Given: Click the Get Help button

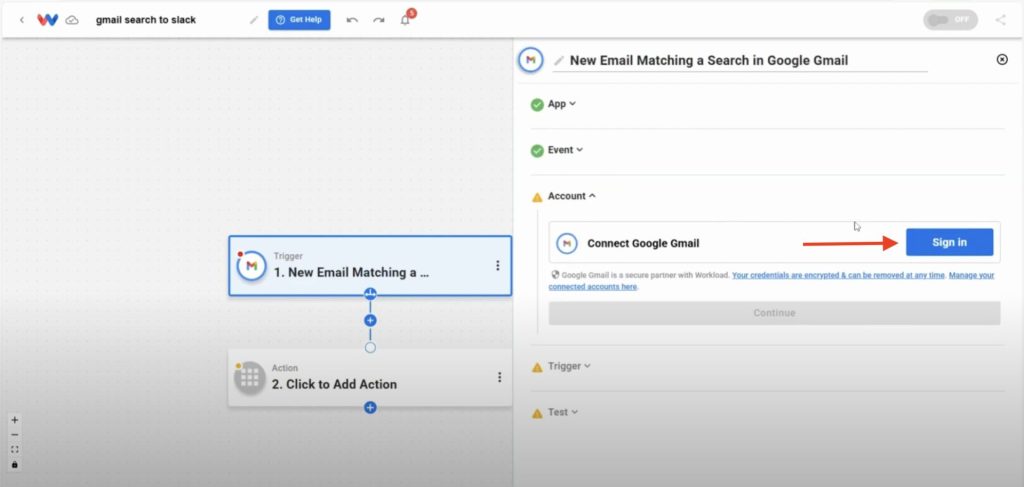Looking at the screenshot, I should point(299,20).
